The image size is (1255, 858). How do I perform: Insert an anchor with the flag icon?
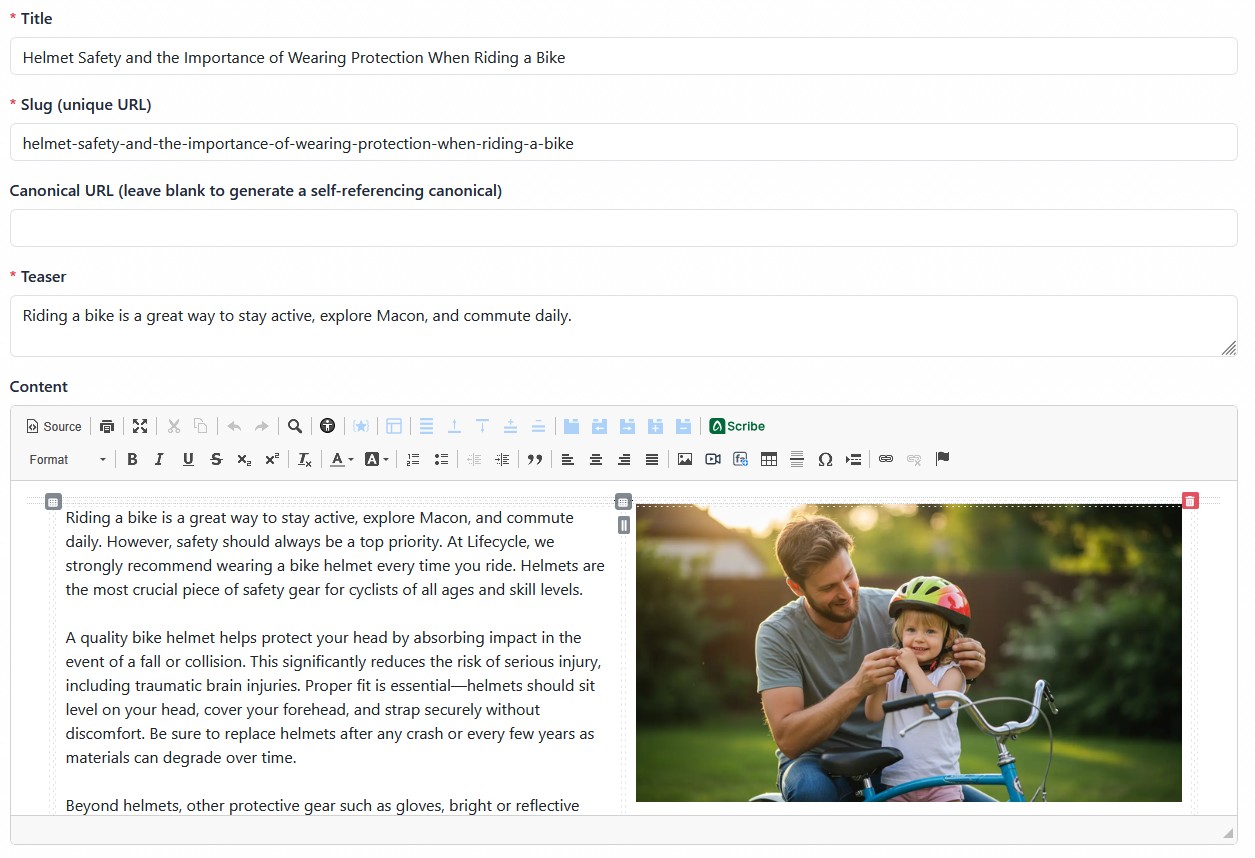[942, 459]
